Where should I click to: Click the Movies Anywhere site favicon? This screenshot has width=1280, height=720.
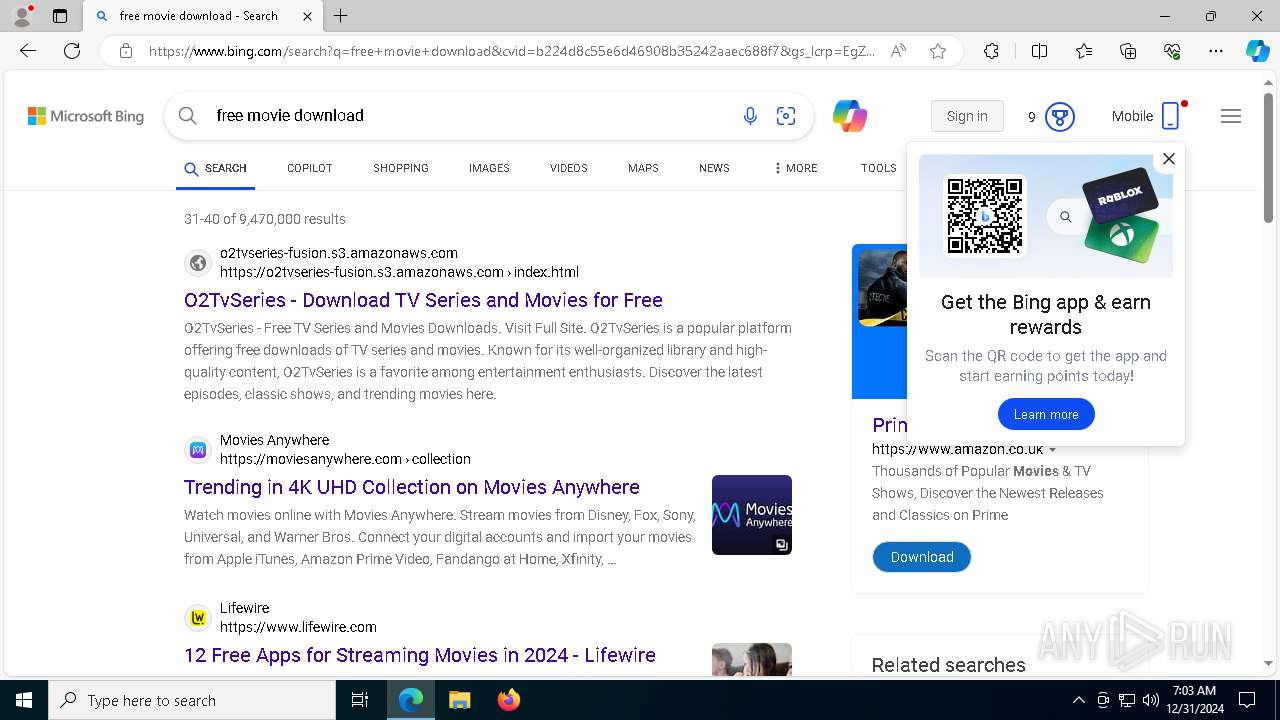198,450
